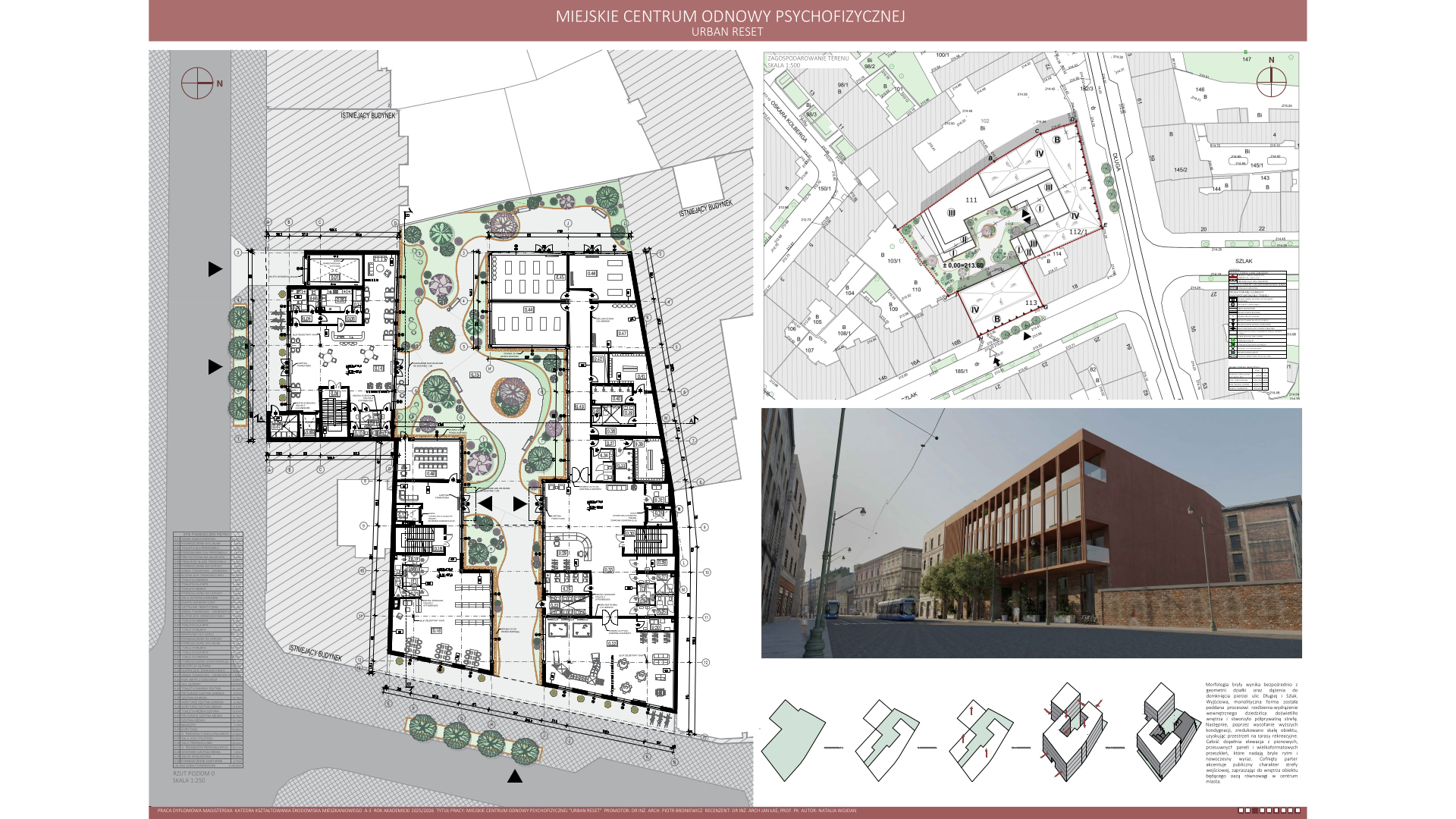Click the black entrance arrow below the south facade

tap(515, 777)
